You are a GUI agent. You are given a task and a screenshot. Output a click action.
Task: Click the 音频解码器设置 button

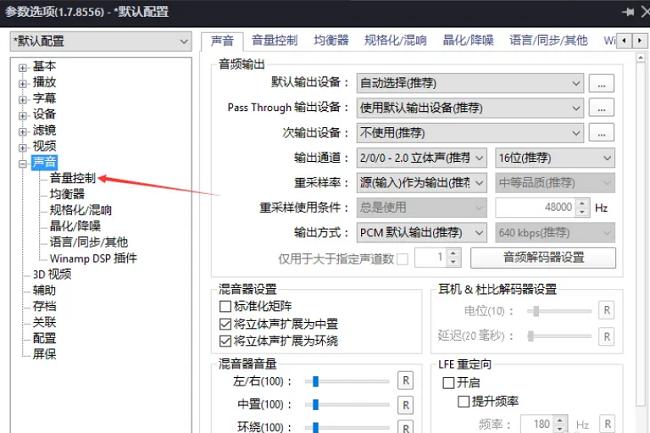[x=543, y=258]
